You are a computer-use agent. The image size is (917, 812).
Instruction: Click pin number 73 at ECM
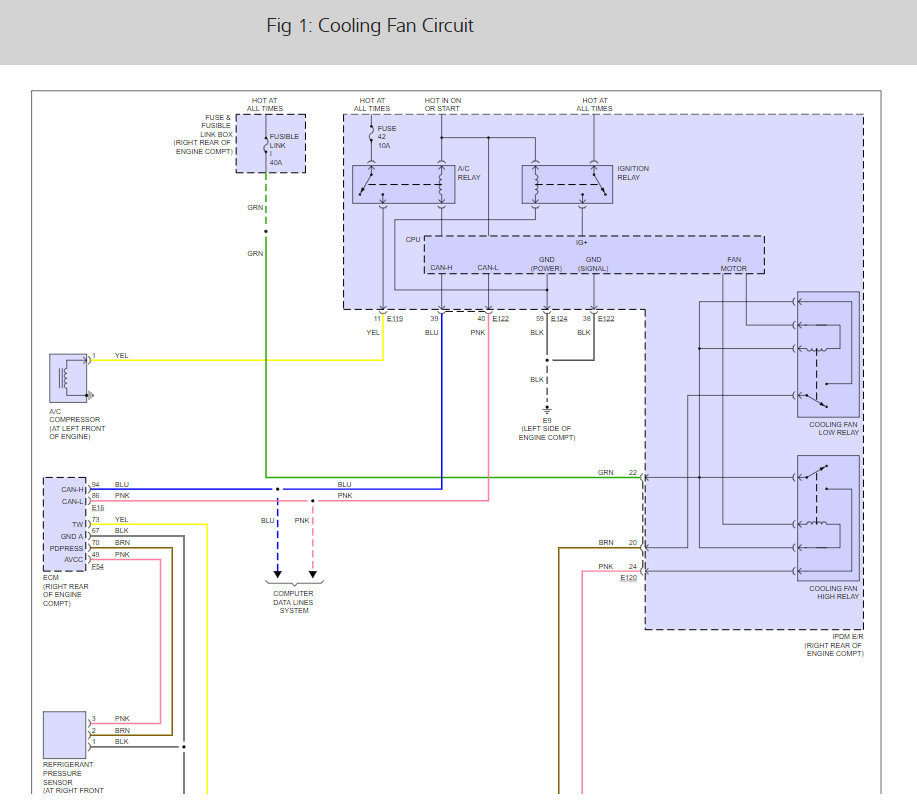(95, 519)
